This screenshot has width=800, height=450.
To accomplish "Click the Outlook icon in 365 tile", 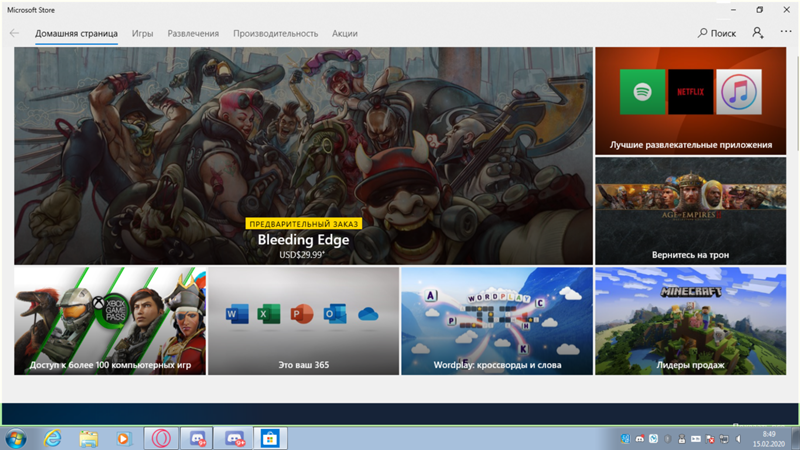I will coord(335,314).
